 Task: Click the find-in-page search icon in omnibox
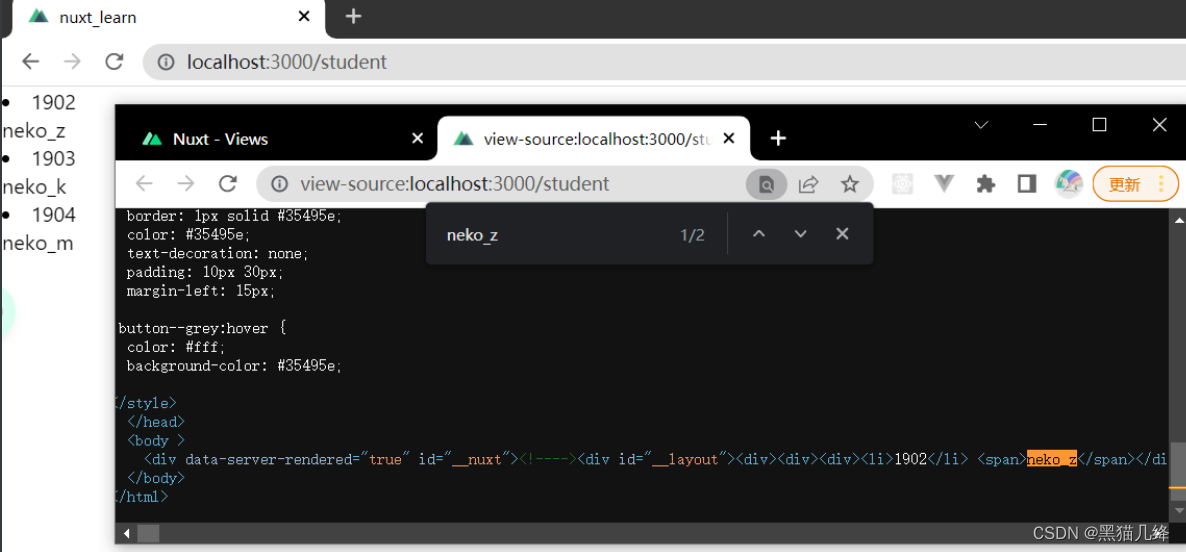coord(766,185)
